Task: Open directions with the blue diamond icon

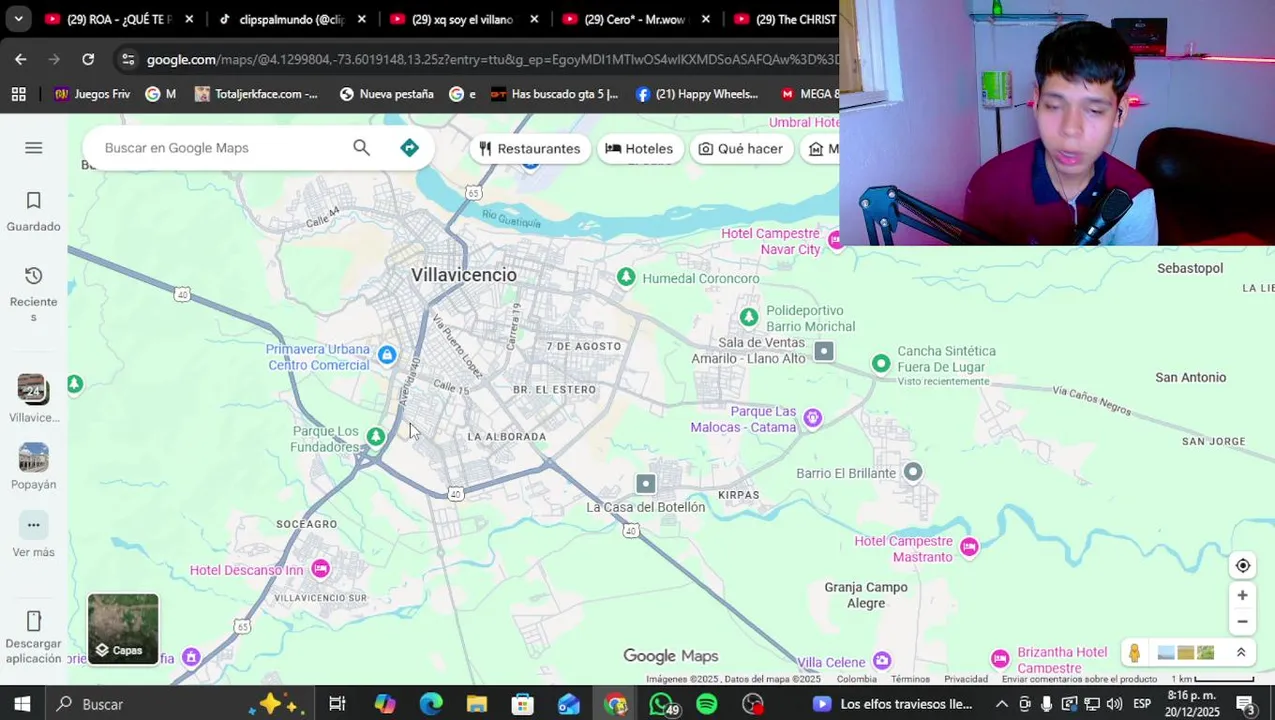Action: tap(409, 148)
